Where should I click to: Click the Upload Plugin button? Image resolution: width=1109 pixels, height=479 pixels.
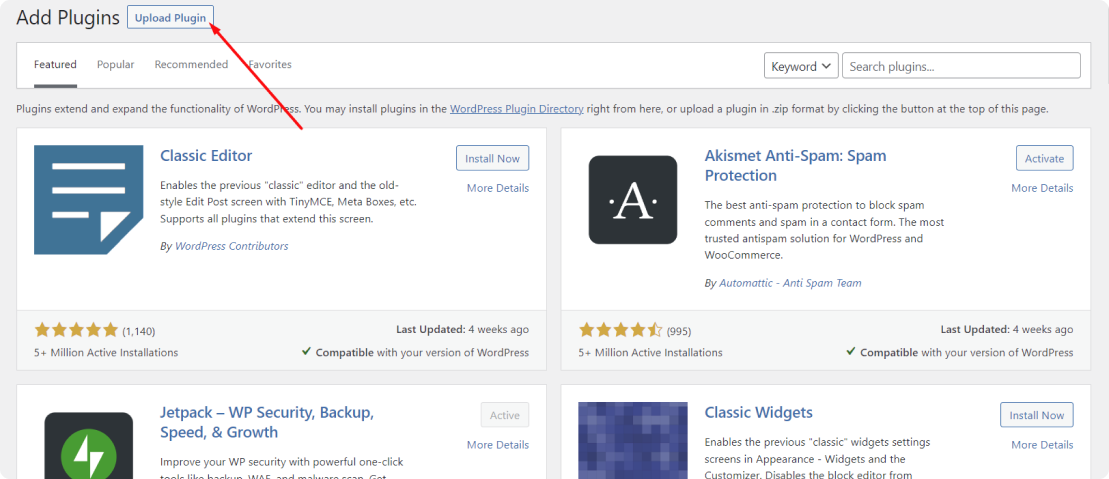[170, 18]
